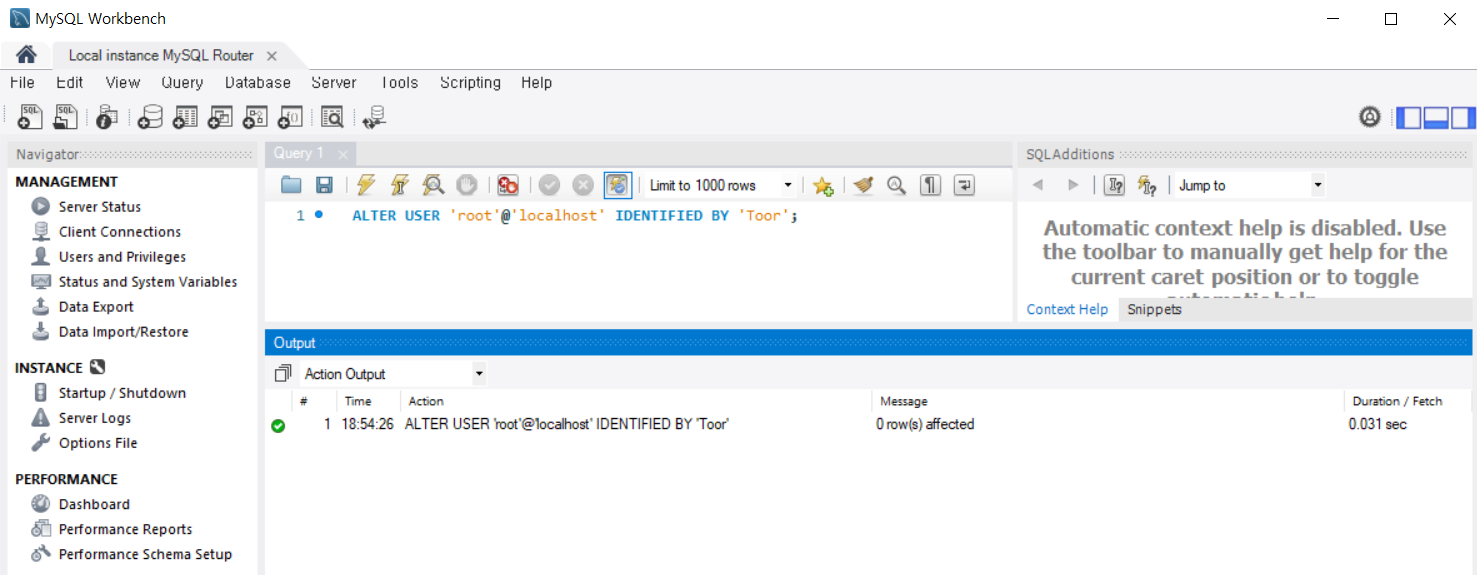Screen dimensions: 1477x575
Task: Create a new function icon
Action: pos(290,117)
